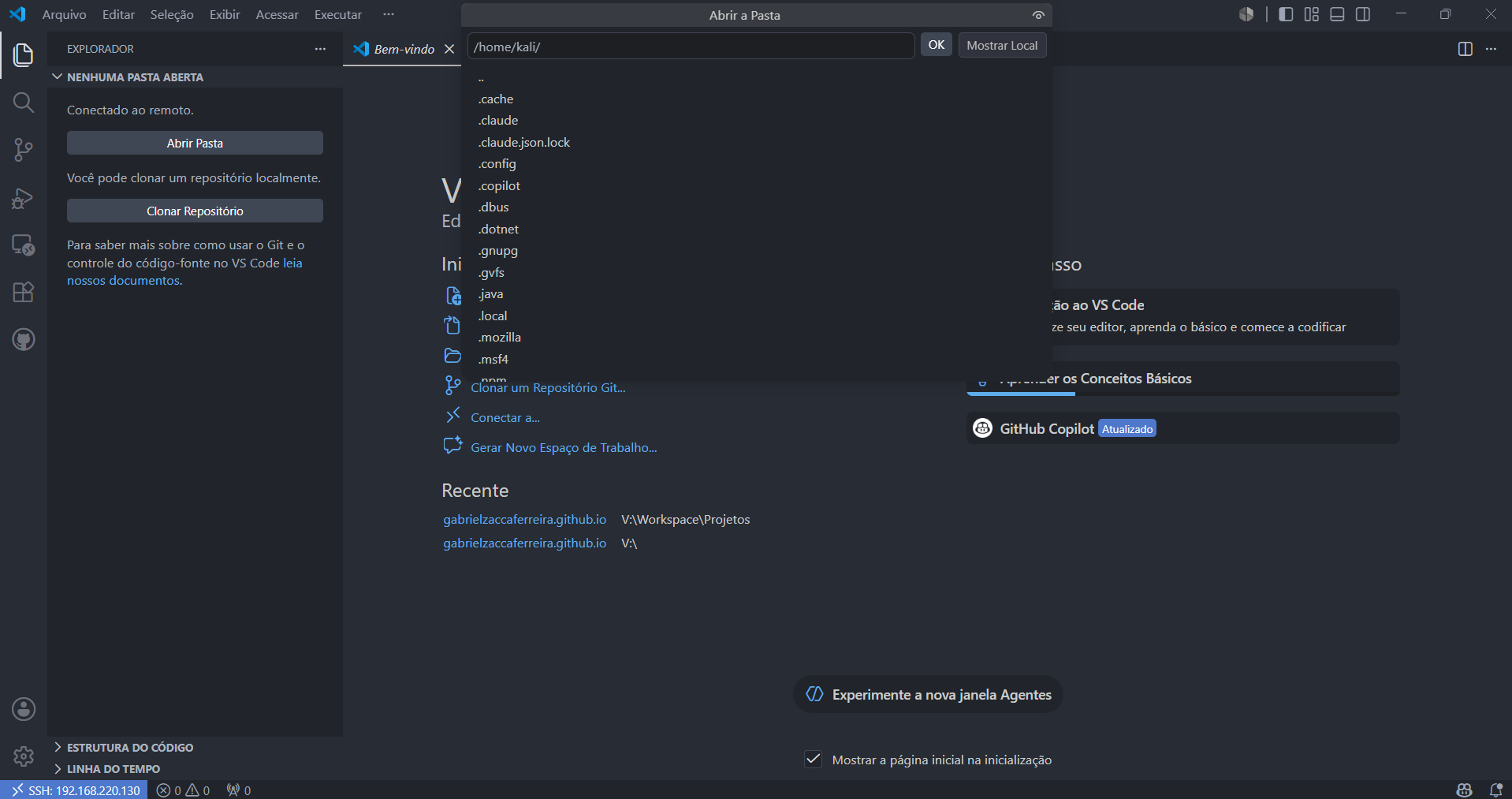Select the .java folder entry

pyautogui.click(x=757, y=293)
